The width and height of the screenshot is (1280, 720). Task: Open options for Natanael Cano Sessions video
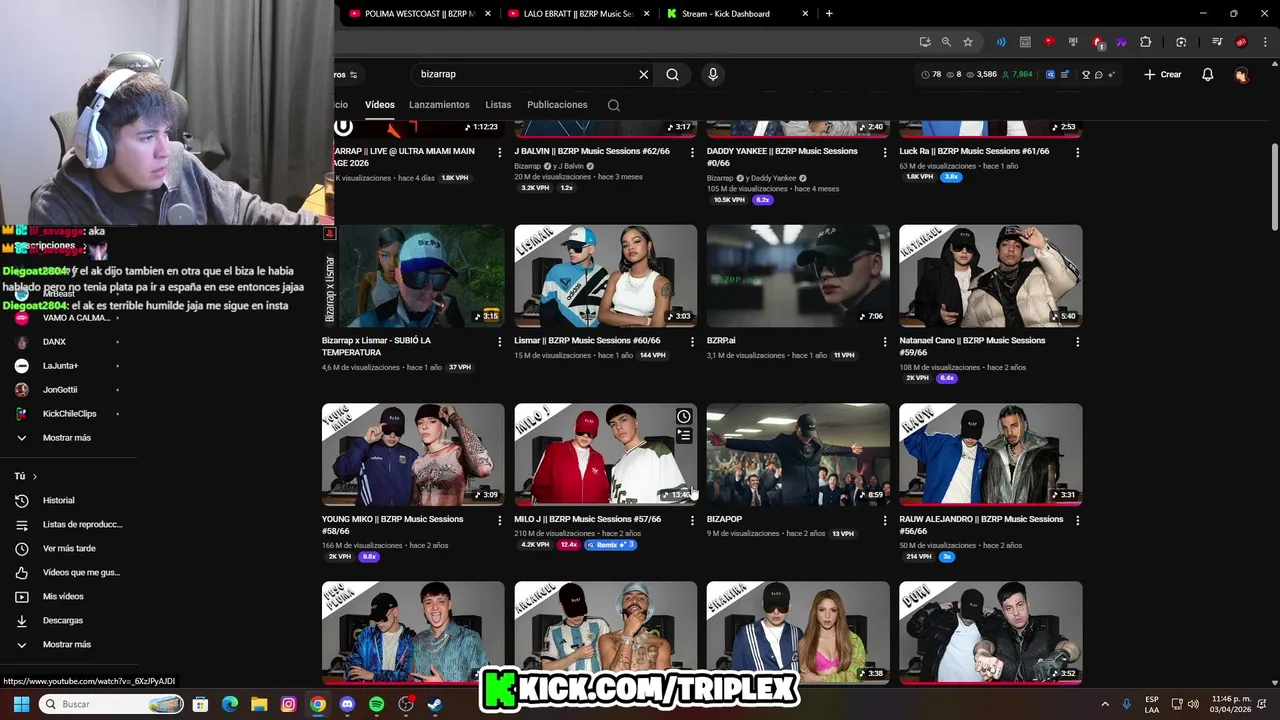click(1077, 342)
